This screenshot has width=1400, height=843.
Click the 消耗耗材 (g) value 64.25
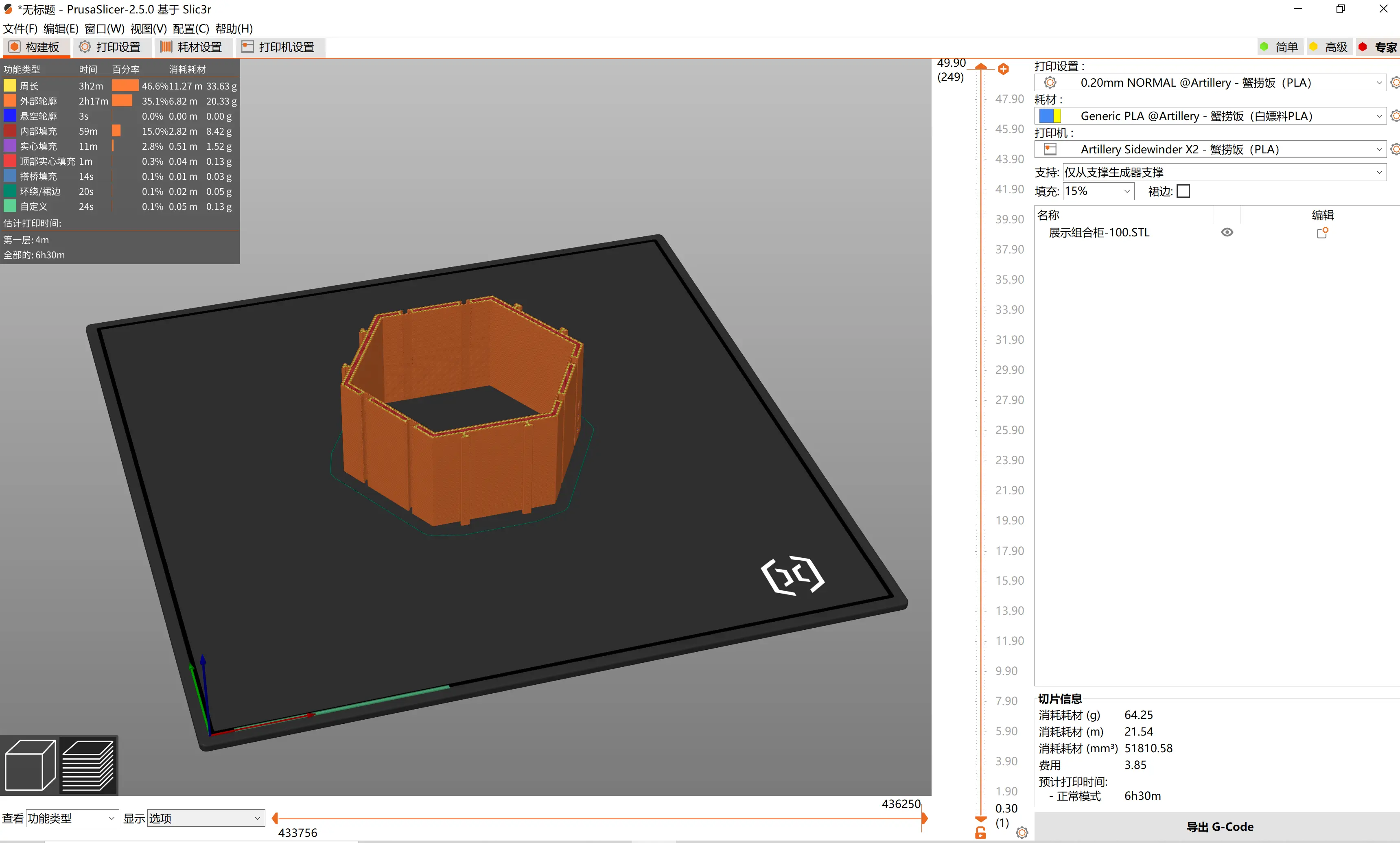1139,715
